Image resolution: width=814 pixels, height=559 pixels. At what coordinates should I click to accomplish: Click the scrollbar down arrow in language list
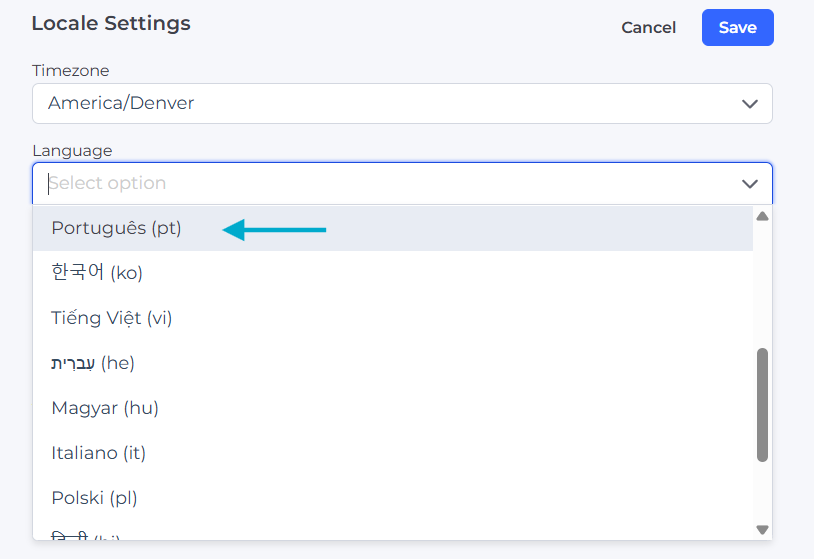(x=762, y=530)
